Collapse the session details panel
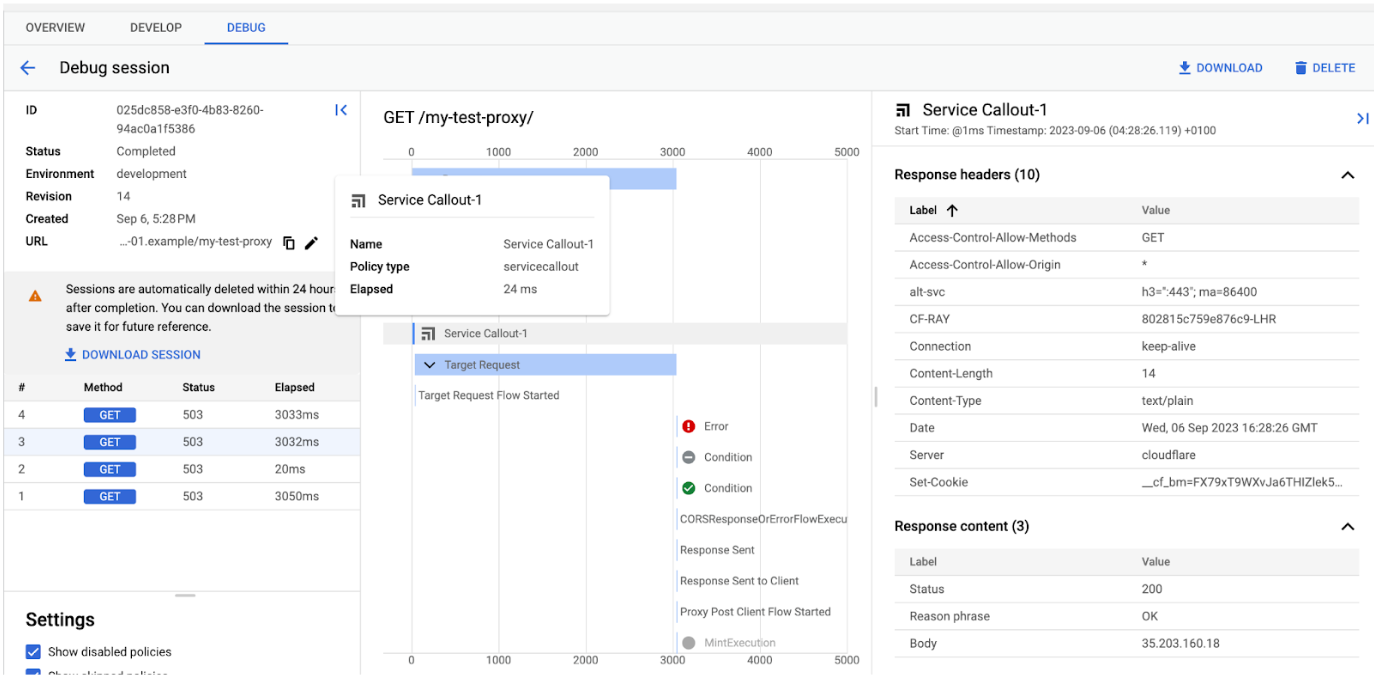 pyautogui.click(x=341, y=110)
